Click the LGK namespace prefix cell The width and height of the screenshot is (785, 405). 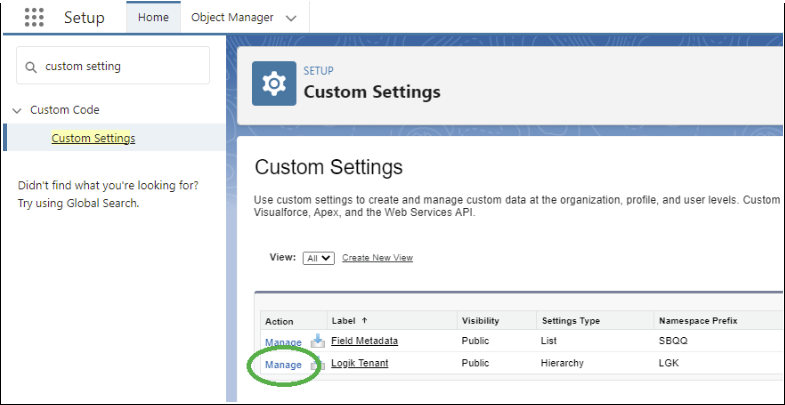point(669,363)
